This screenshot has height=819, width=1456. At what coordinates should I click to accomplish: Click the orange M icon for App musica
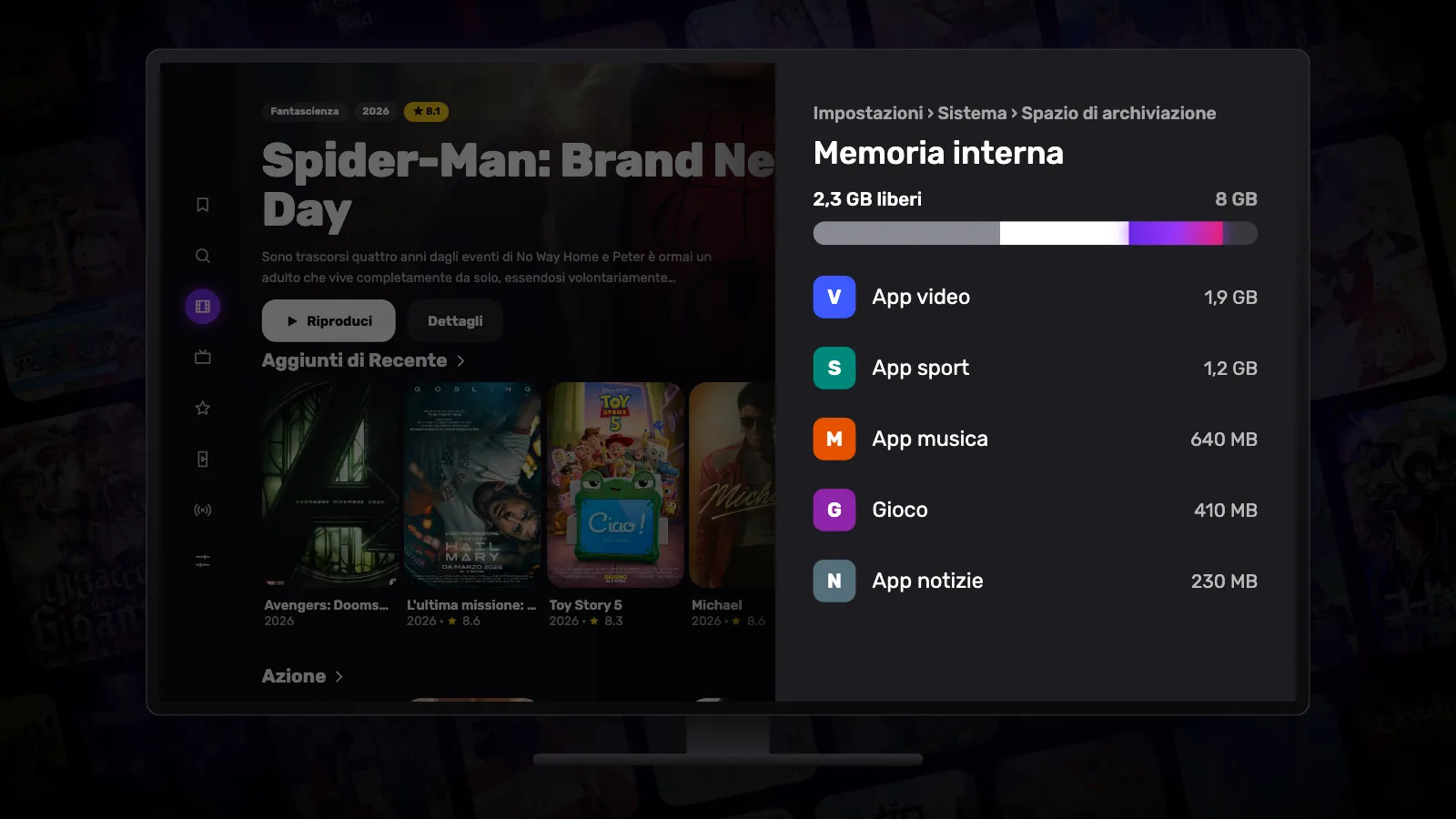pyautogui.click(x=834, y=439)
